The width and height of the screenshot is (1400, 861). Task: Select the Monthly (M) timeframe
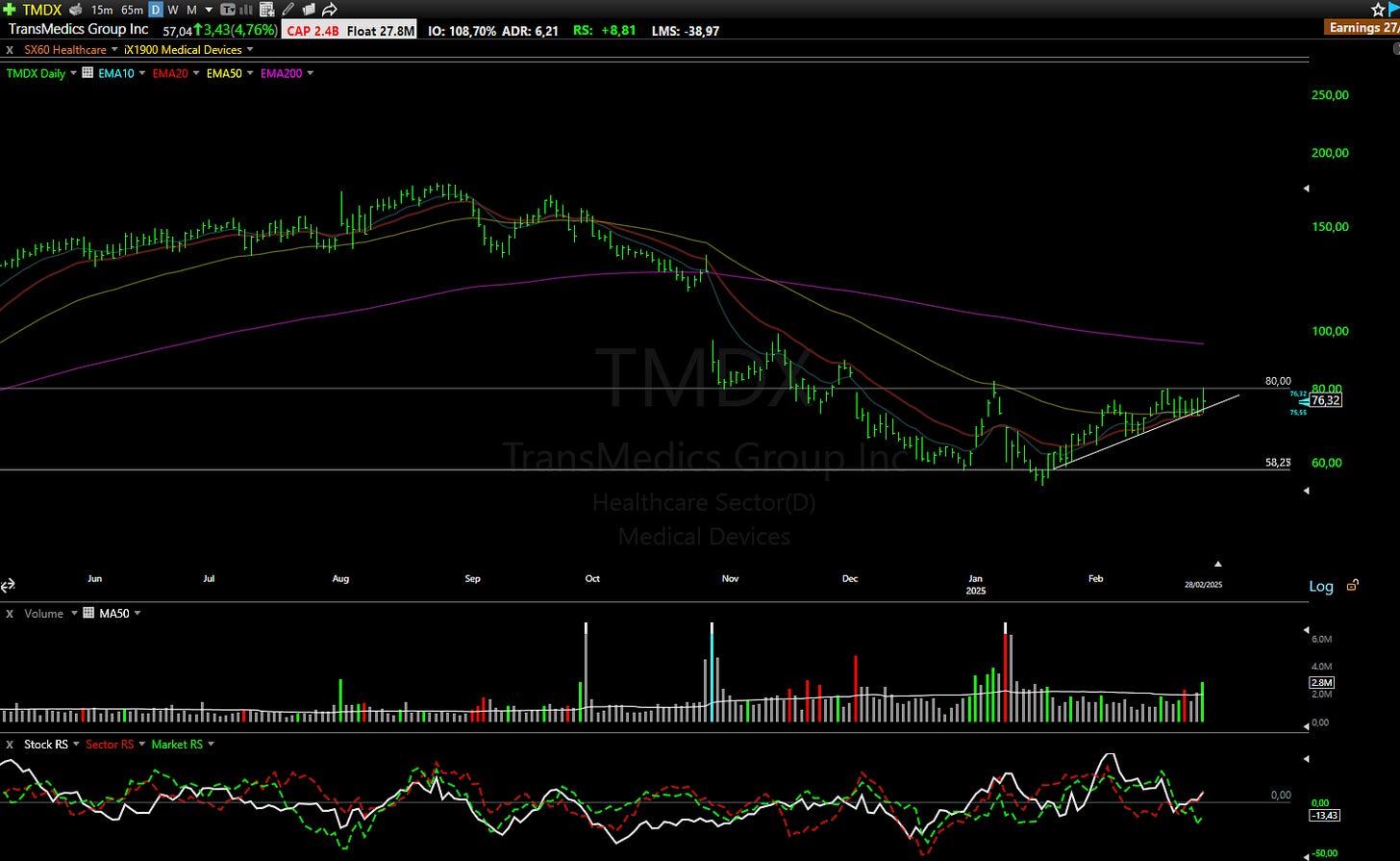tap(191, 10)
